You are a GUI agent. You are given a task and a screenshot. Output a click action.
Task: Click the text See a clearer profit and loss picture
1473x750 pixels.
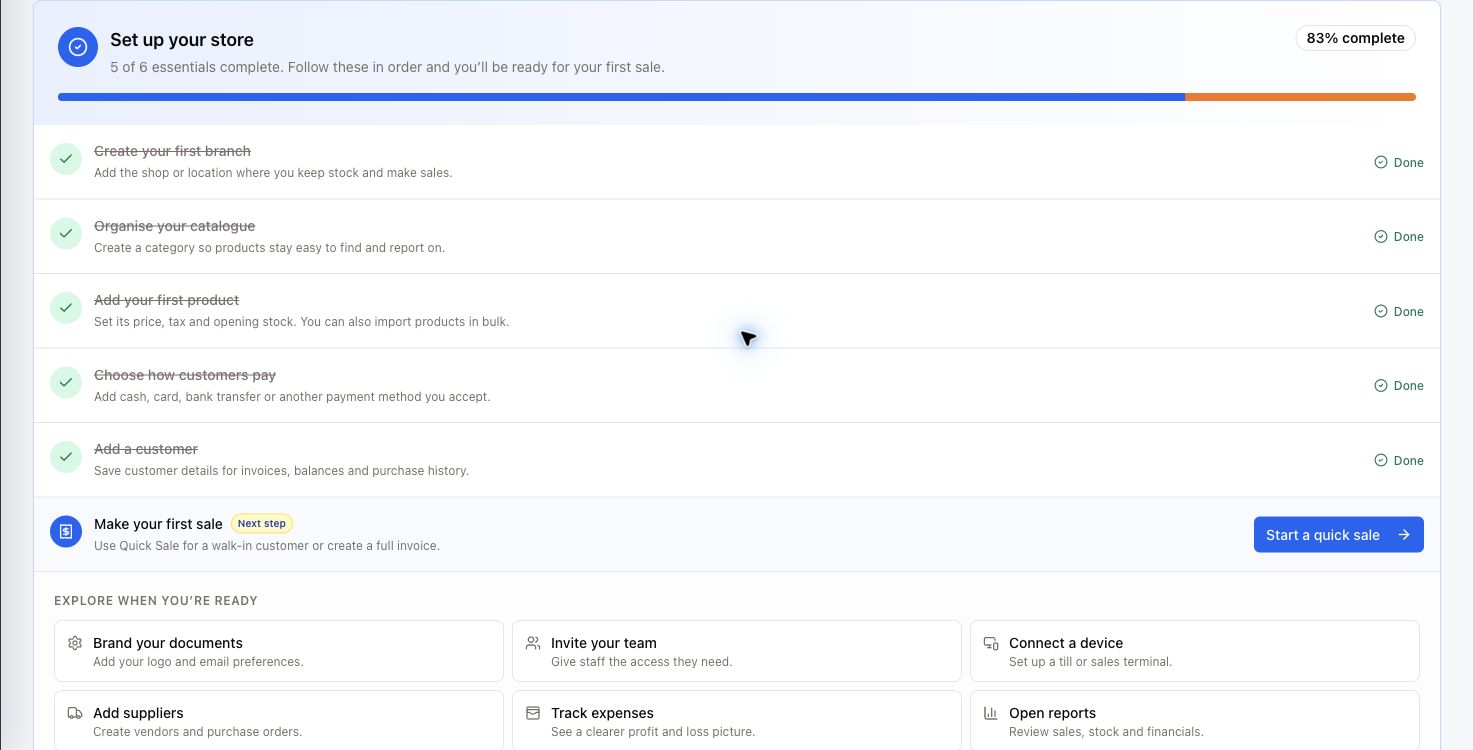point(653,732)
